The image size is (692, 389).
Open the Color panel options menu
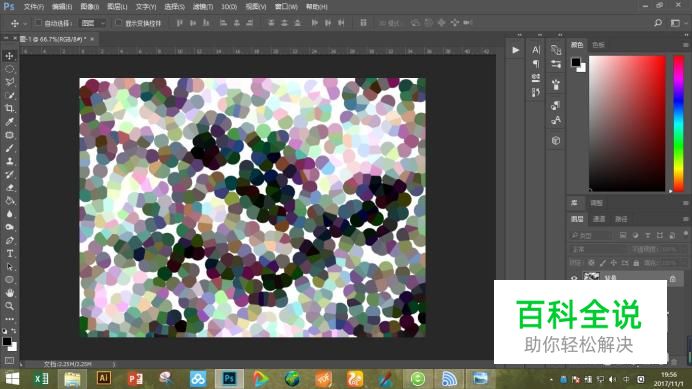(x=685, y=45)
